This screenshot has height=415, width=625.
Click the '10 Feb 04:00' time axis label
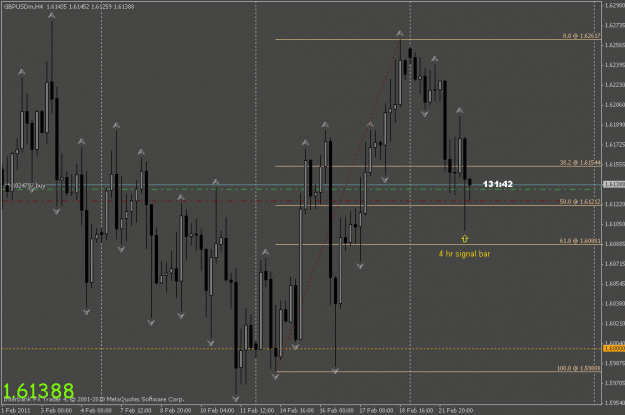217,410
